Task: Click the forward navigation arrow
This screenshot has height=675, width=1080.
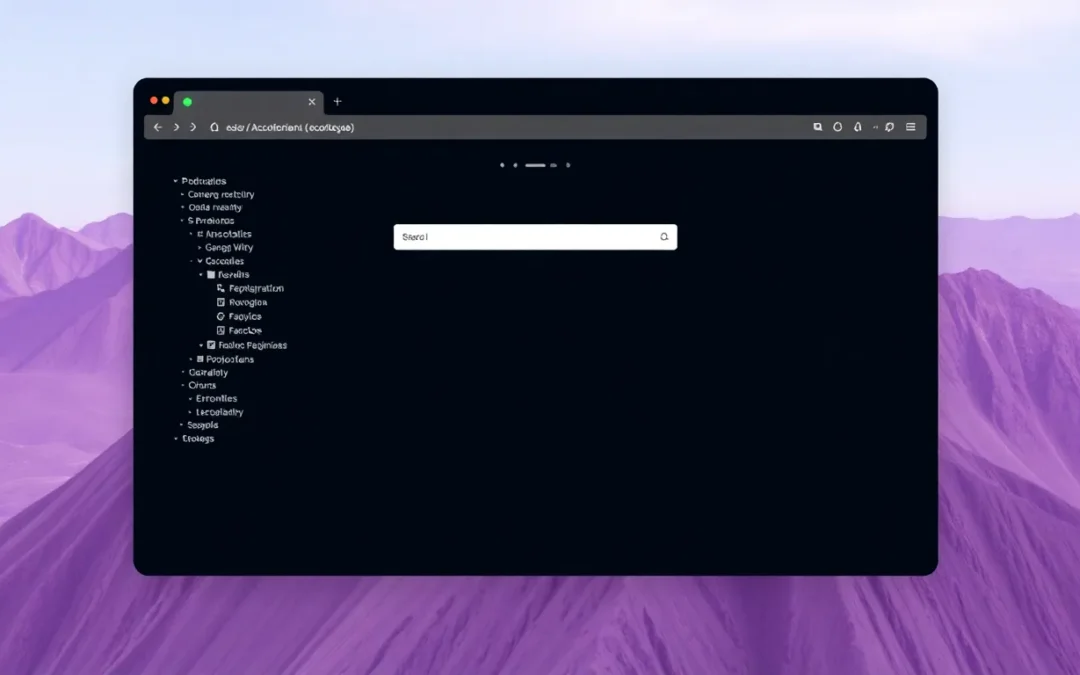Action: pyautogui.click(x=176, y=127)
